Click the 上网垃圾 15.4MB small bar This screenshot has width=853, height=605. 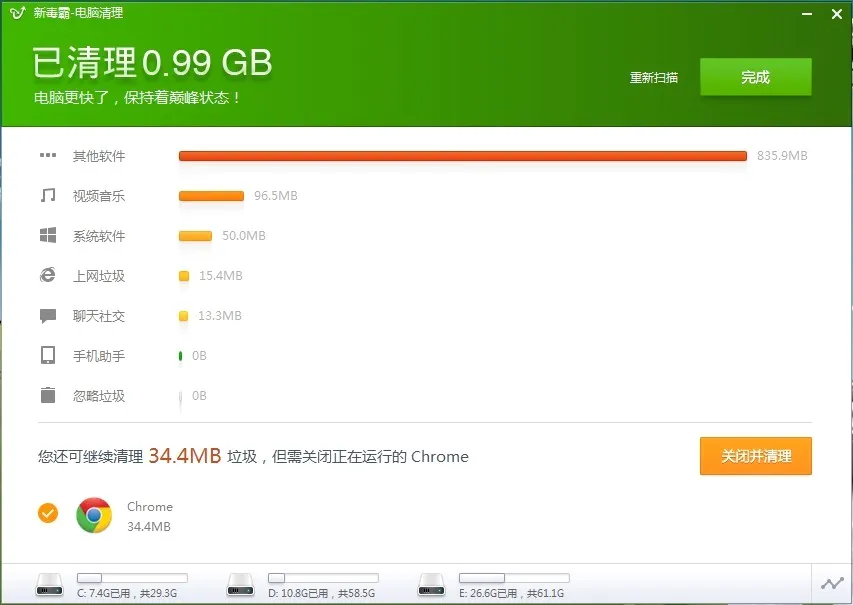click(184, 276)
